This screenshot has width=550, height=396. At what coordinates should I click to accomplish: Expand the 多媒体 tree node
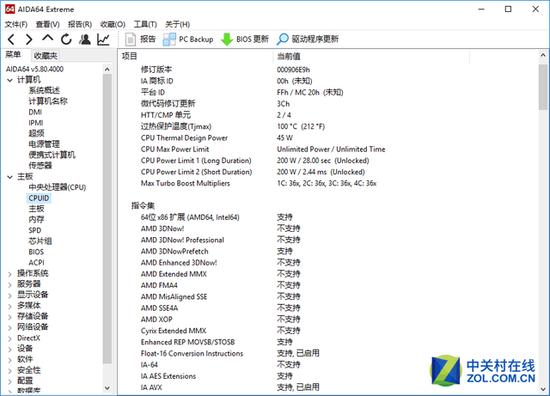(x=10, y=306)
